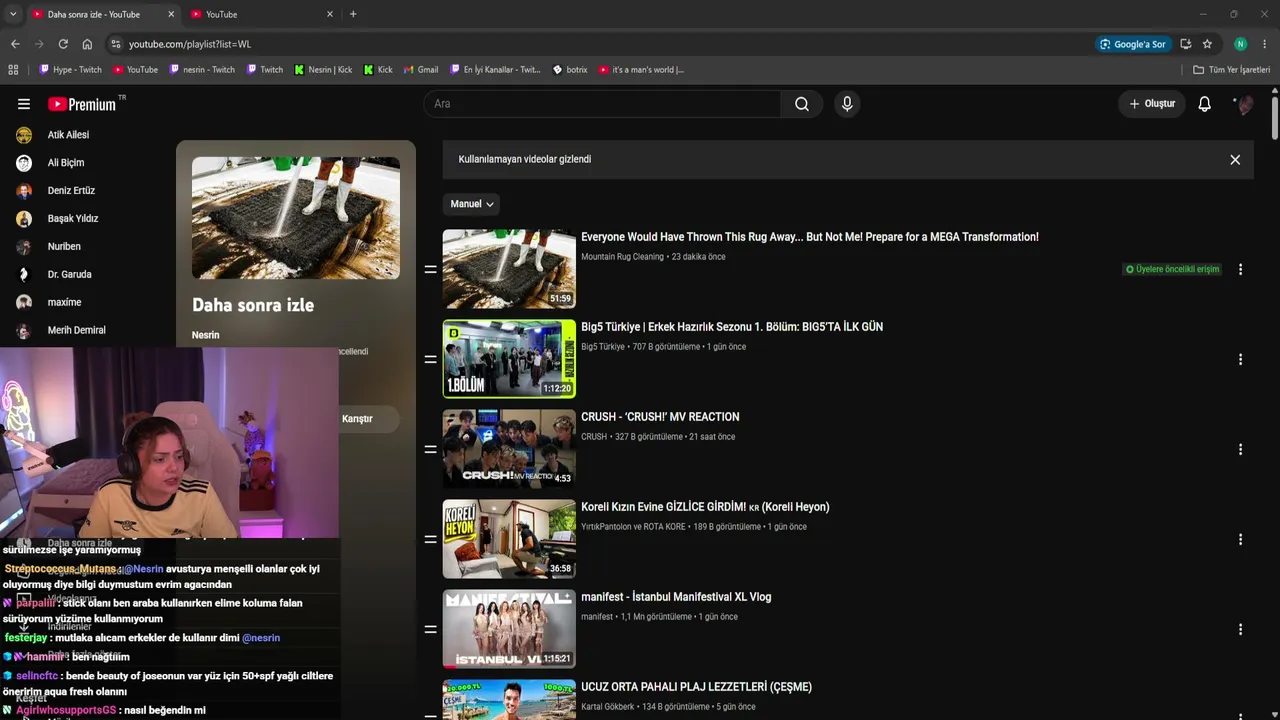The height and width of the screenshot is (720, 1280).
Task: Open browser home page icon
Action: 87,44
